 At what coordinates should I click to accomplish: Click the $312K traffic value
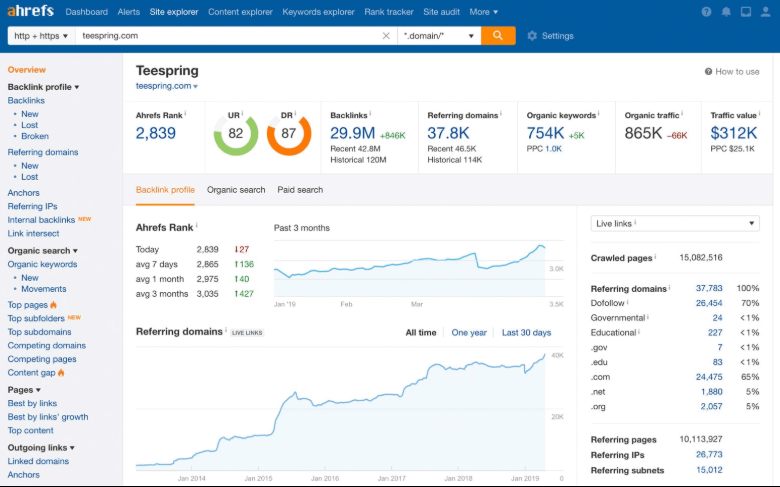click(x=734, y=133)
